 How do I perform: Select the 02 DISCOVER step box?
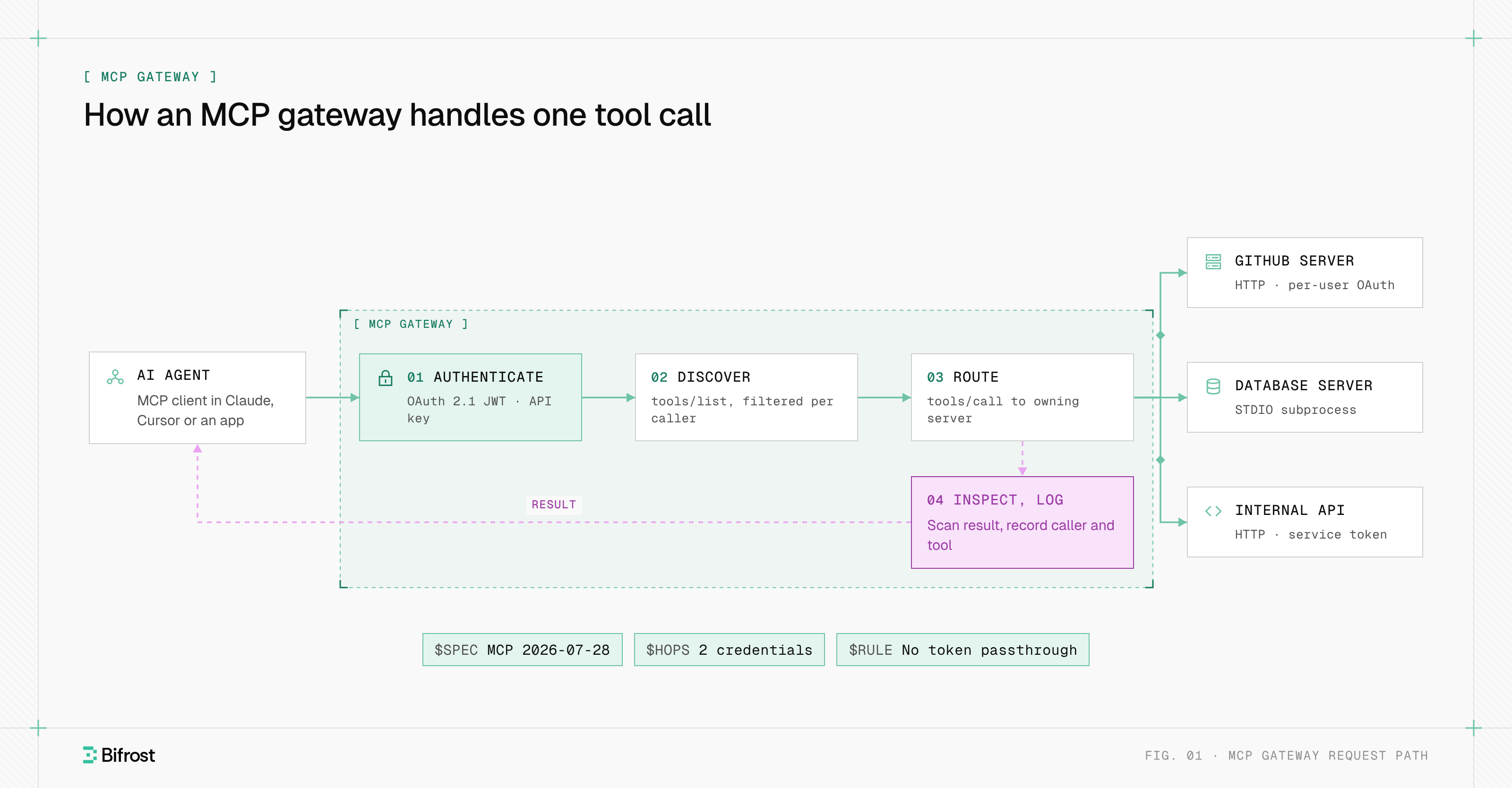click(746, 397)
